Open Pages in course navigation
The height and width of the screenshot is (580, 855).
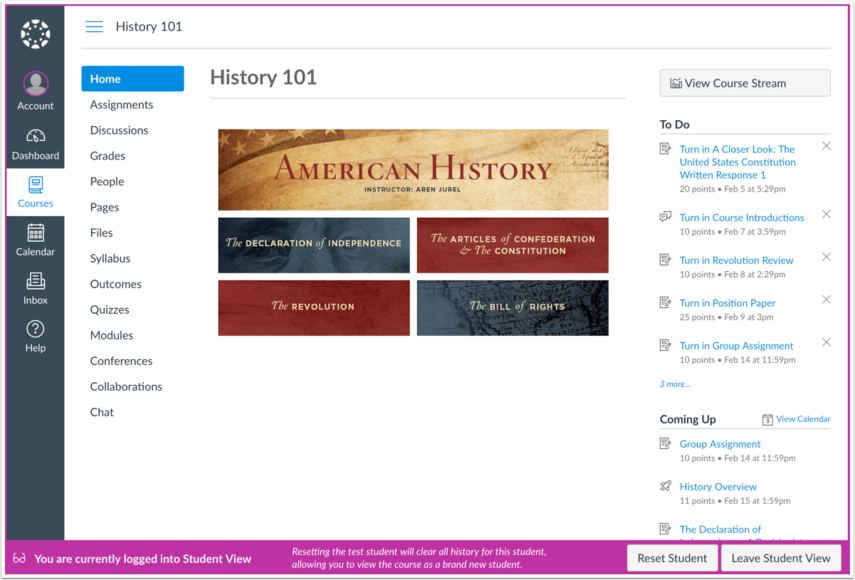(104, 207)
